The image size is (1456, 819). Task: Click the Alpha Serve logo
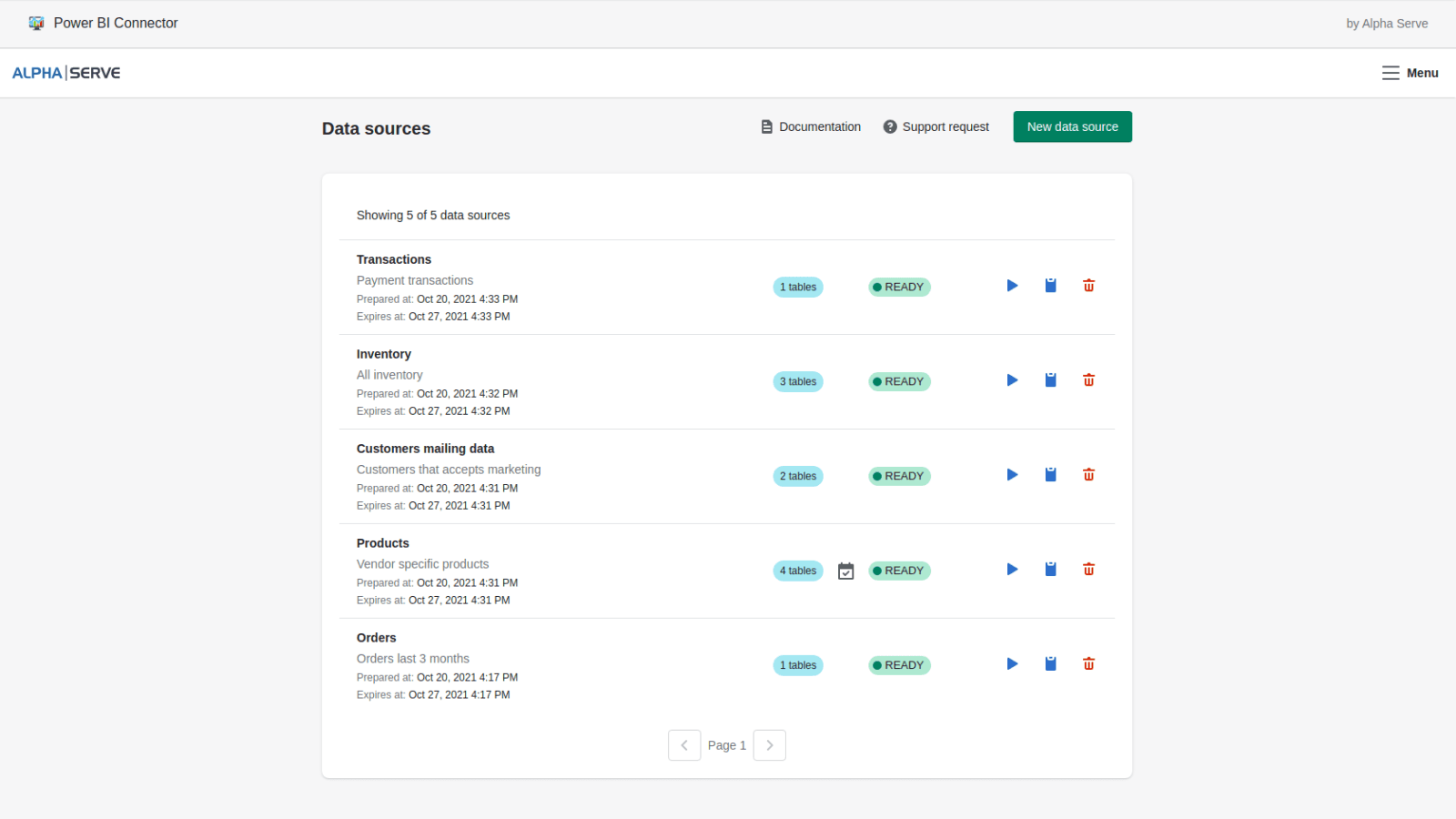tap(65, 72)
